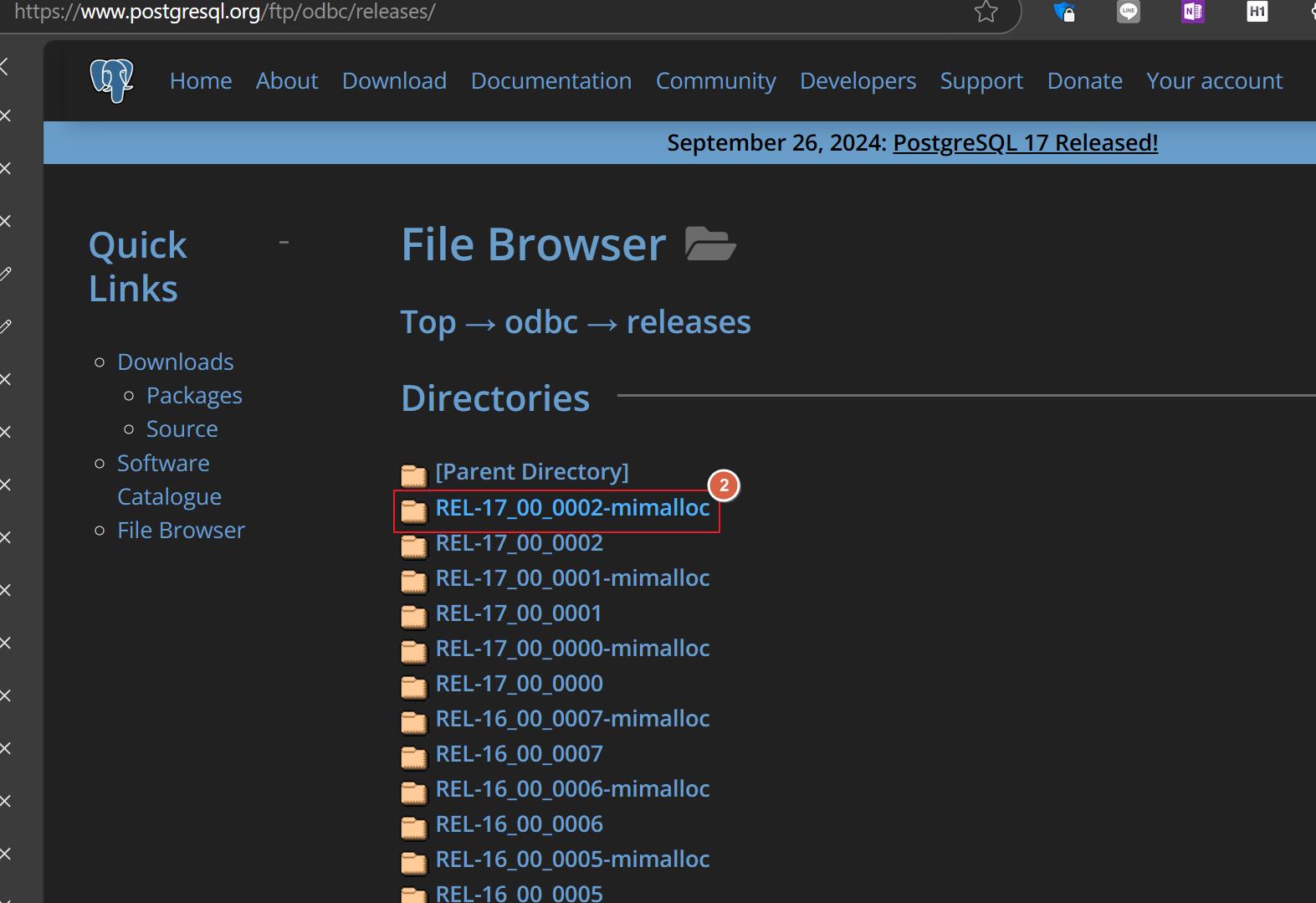Click the PostgreSQL elephant logo

[111, 80]
